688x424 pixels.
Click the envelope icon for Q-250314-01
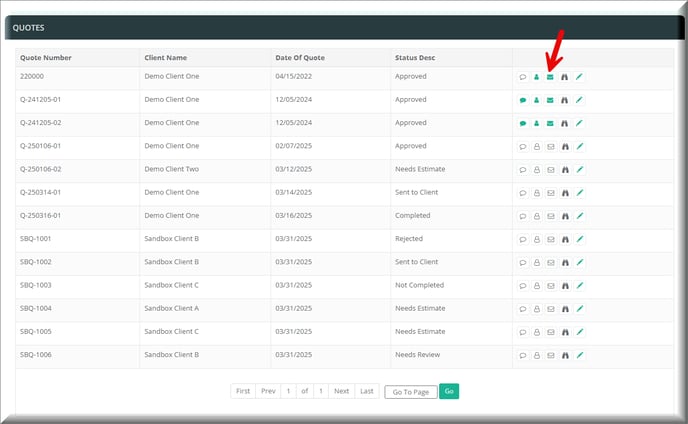[550, 193]
